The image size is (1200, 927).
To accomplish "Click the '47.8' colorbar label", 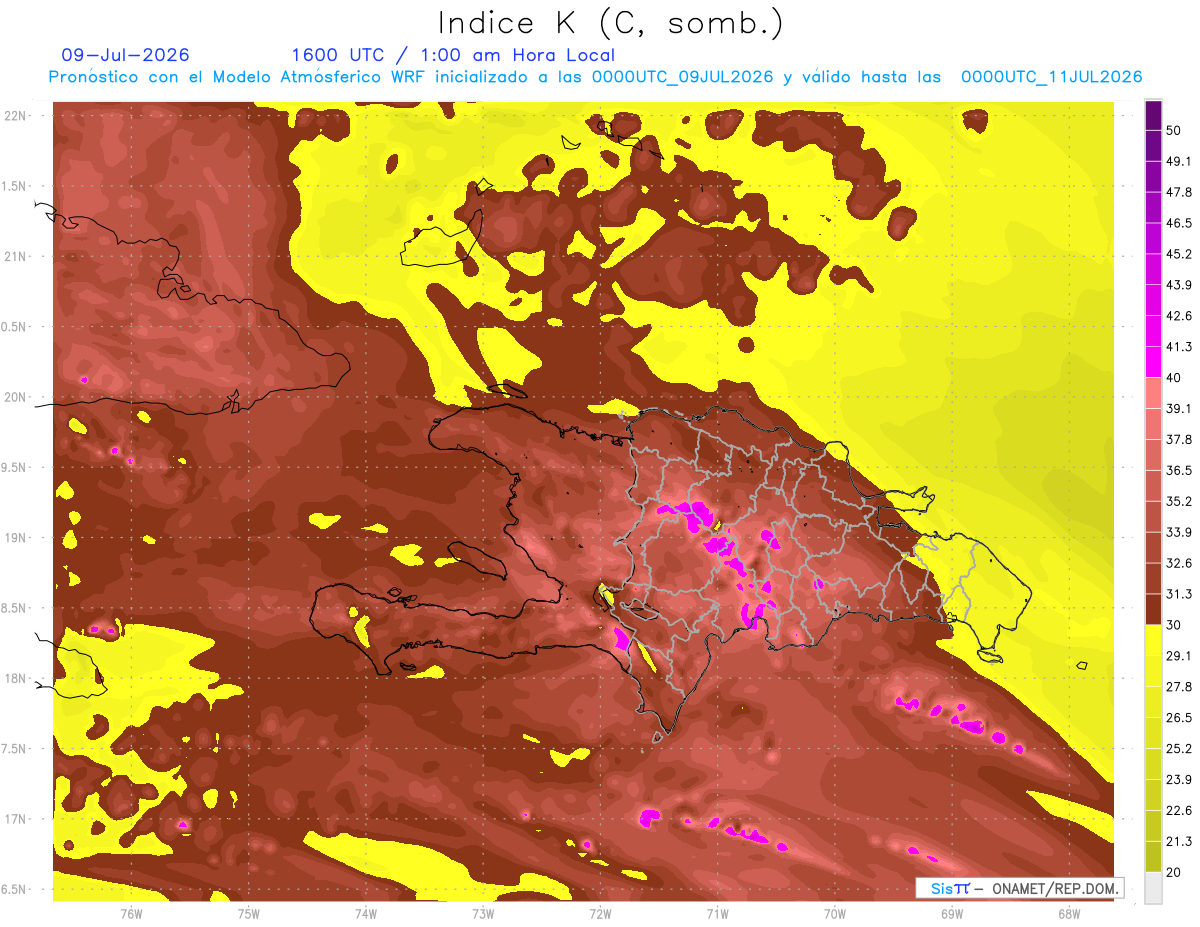I will [1179, 192].
